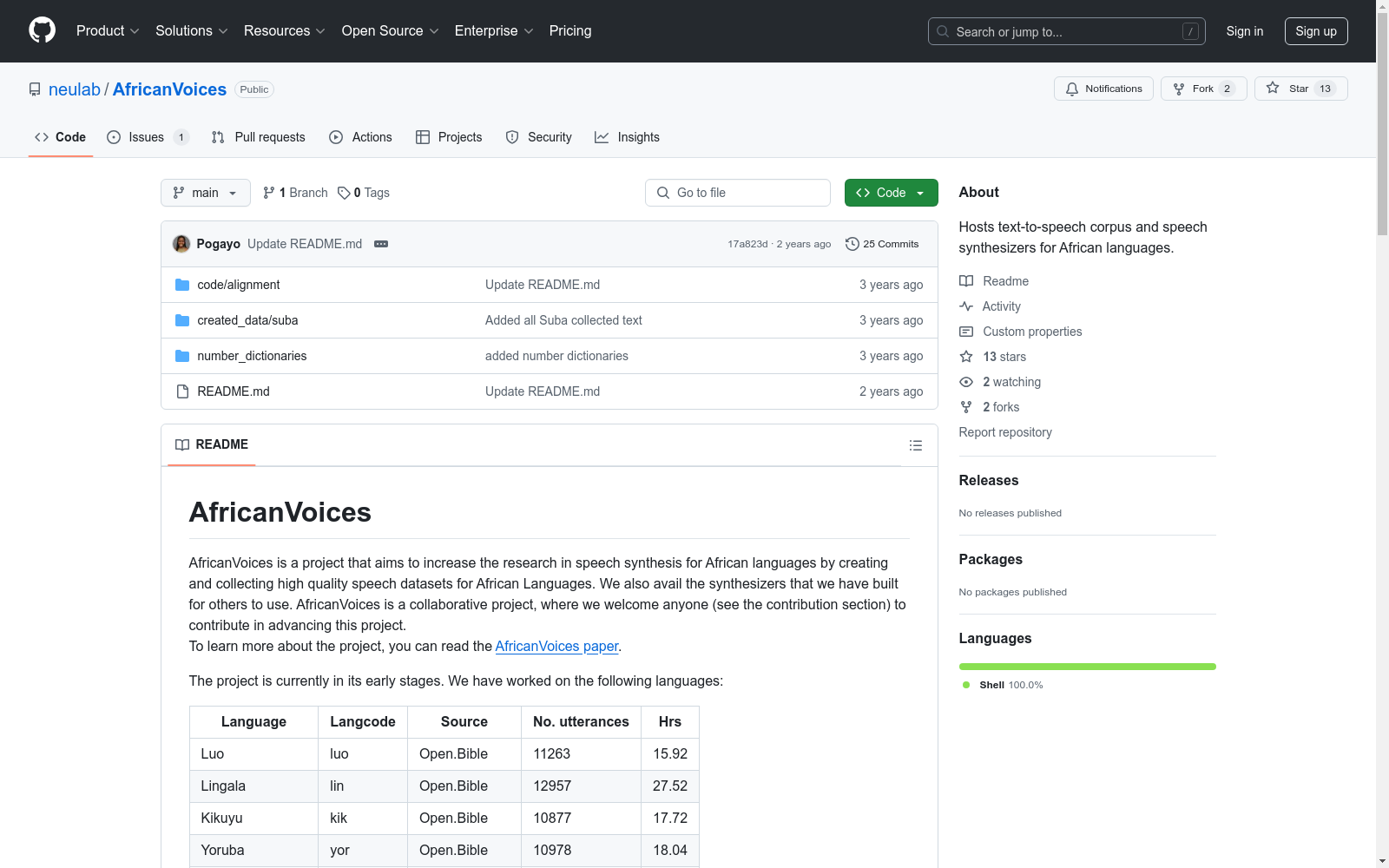Click the README.md file icon

point(182,391)
